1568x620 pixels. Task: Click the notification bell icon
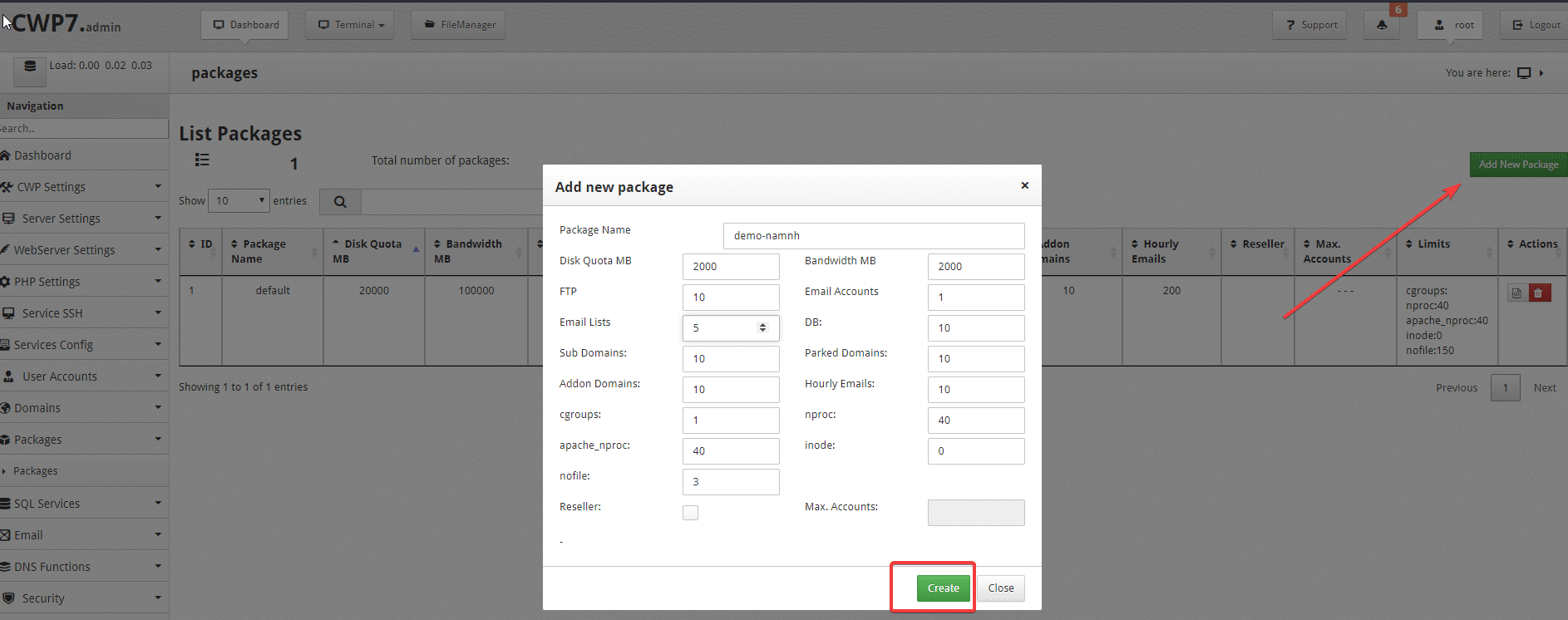click(1381, 25)
